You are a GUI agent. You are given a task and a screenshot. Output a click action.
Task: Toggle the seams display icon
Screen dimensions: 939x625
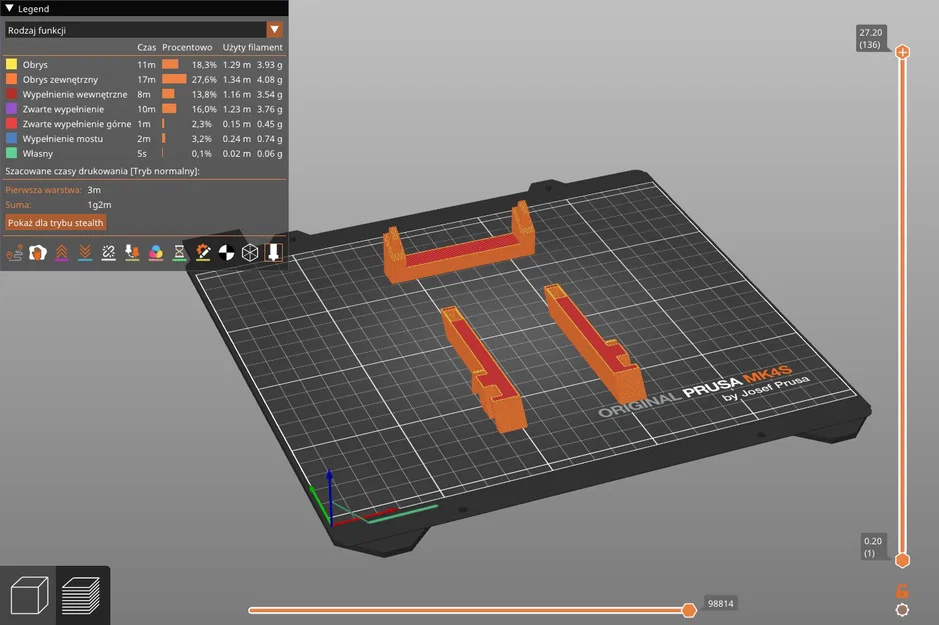(x=109, y=253)
